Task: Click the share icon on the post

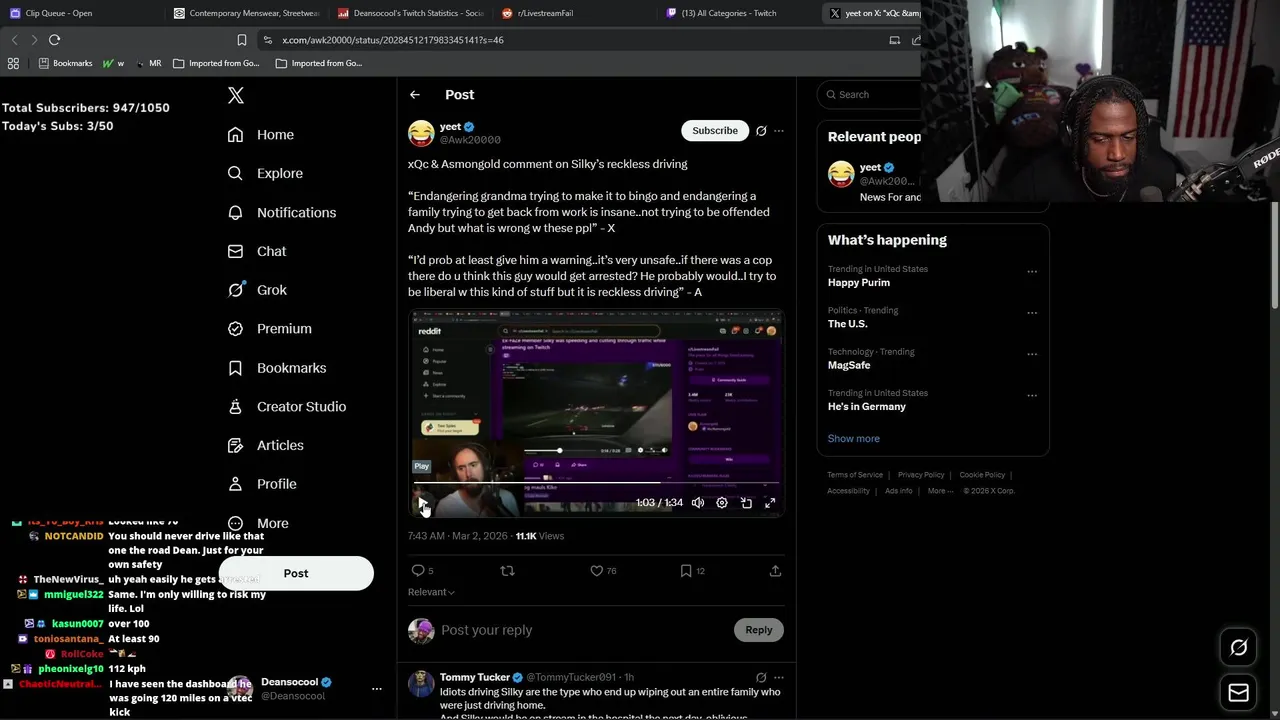Action: (x=775, y=571)
